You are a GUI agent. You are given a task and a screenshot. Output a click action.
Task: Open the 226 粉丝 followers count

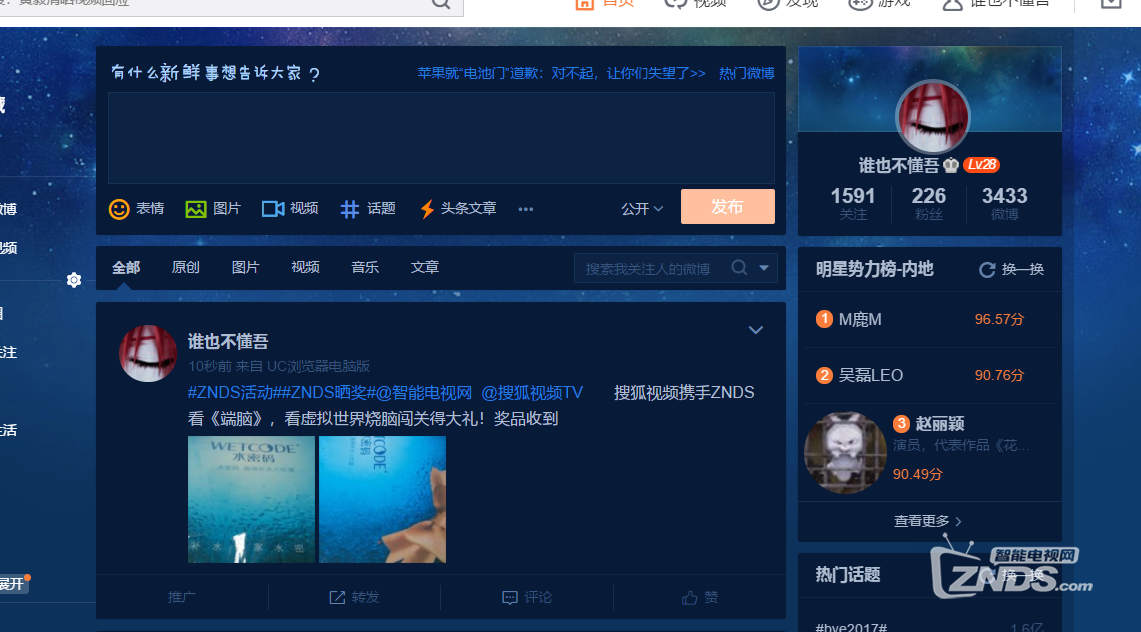click(929, 203)
